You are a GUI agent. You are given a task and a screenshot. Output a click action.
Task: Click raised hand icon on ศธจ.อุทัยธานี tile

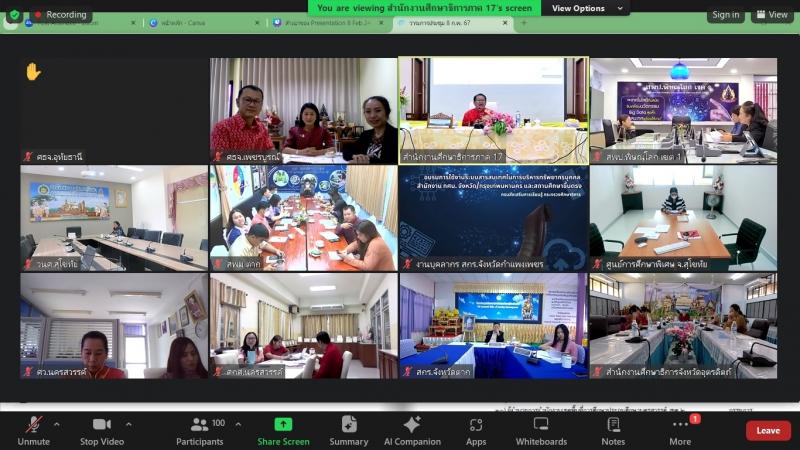pos(33,71)
